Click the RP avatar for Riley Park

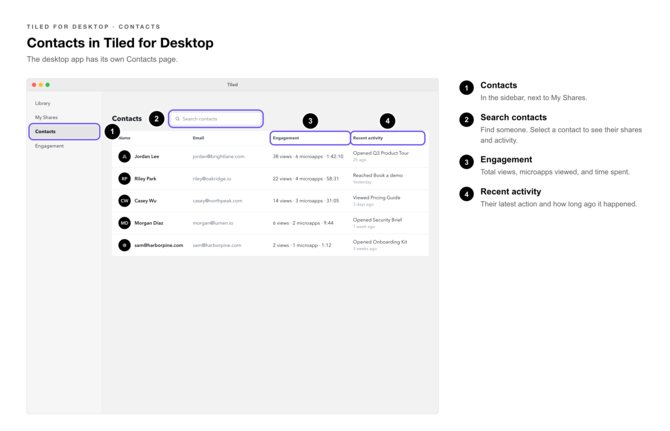124,179
